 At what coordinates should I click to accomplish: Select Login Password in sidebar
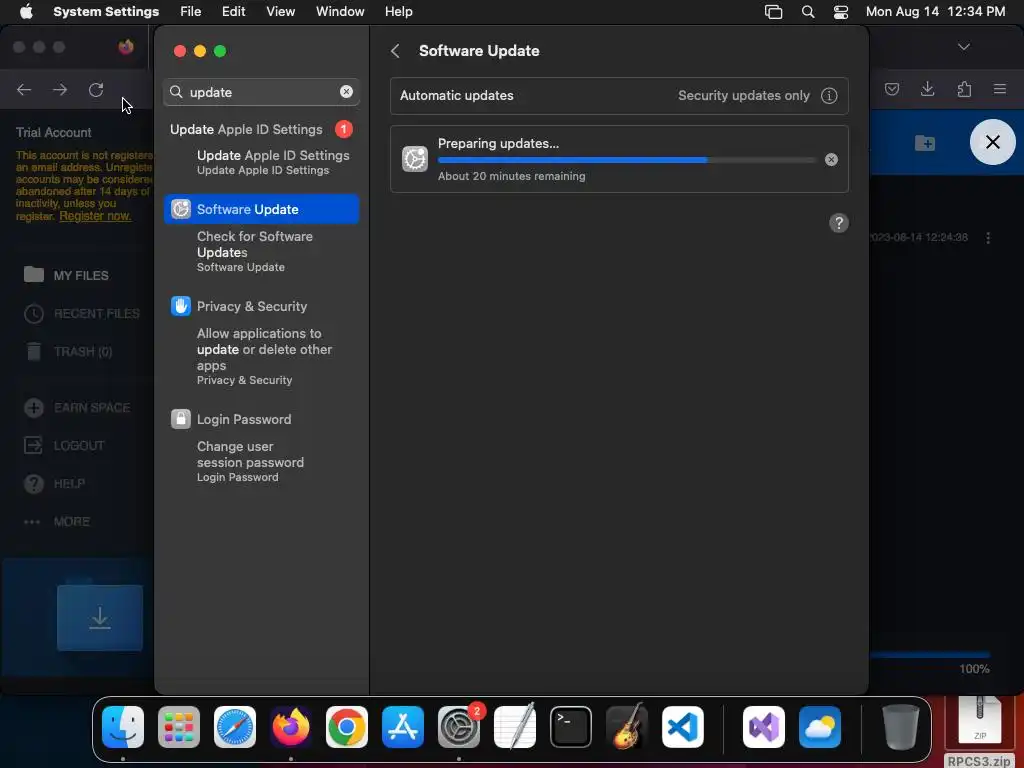tap(261, 419)
